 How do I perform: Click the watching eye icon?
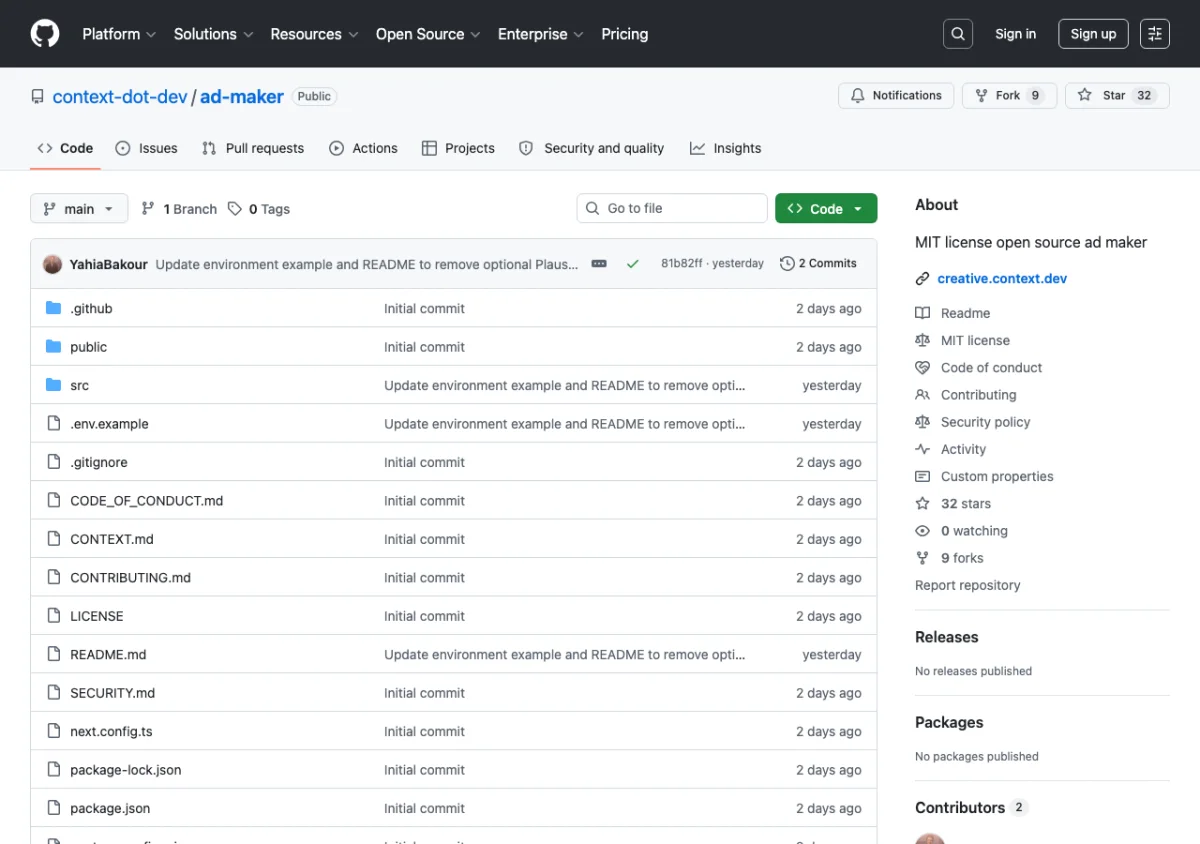pos(923,531)
